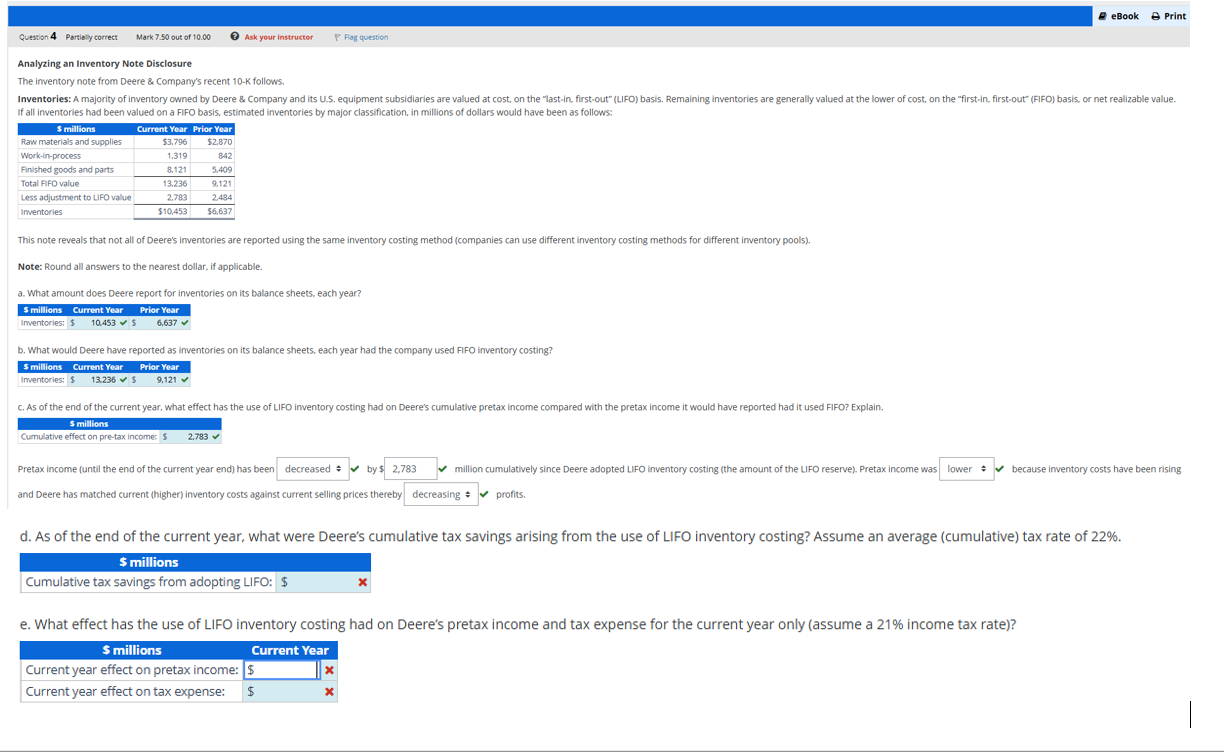Screen dimensions: 1224x756
Task: Click the red X beside the tax savings field
Action: pos(360,581)
